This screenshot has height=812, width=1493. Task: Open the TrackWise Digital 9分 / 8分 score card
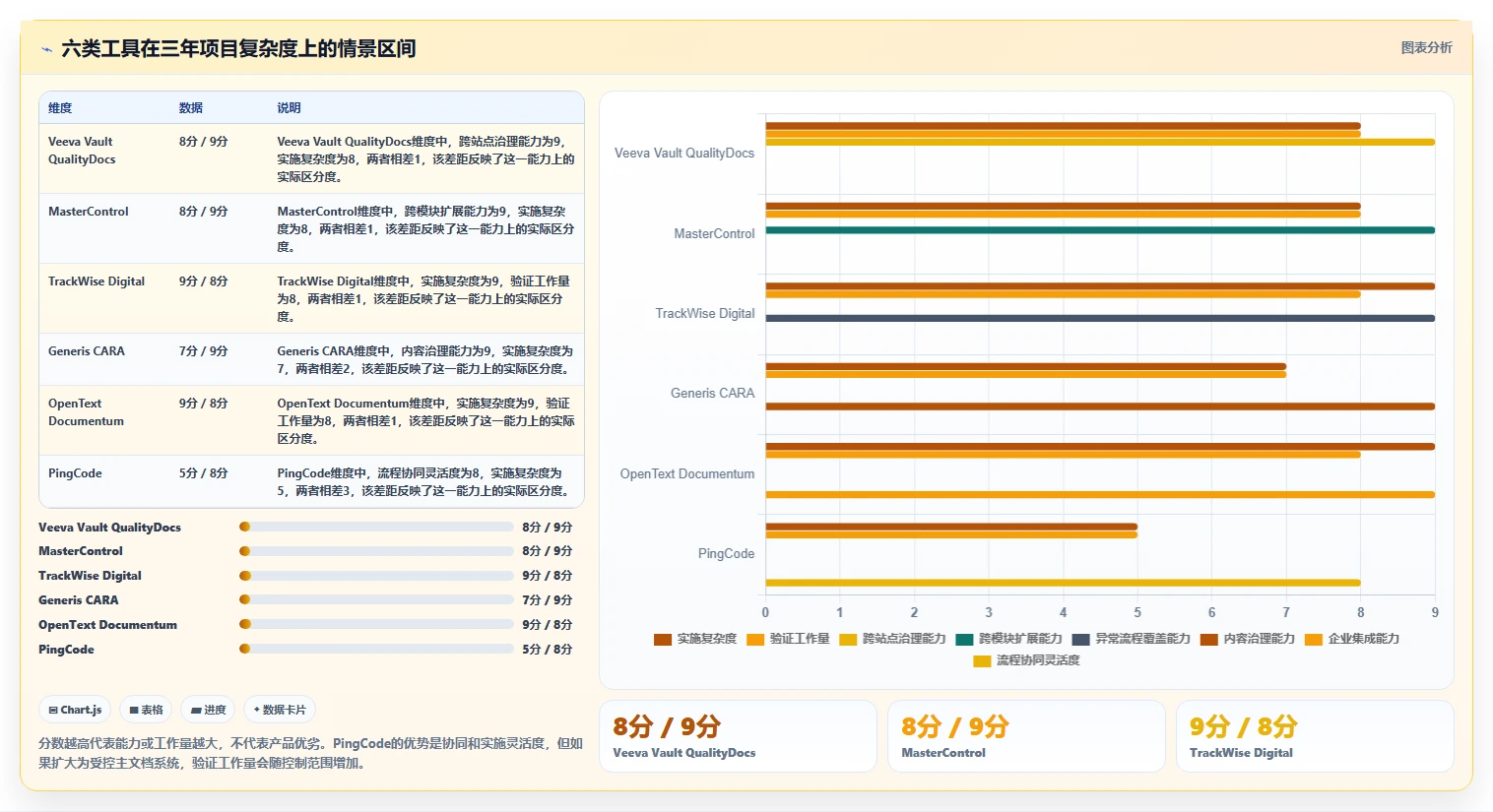pyautogui.click(x=1315, y=736)
